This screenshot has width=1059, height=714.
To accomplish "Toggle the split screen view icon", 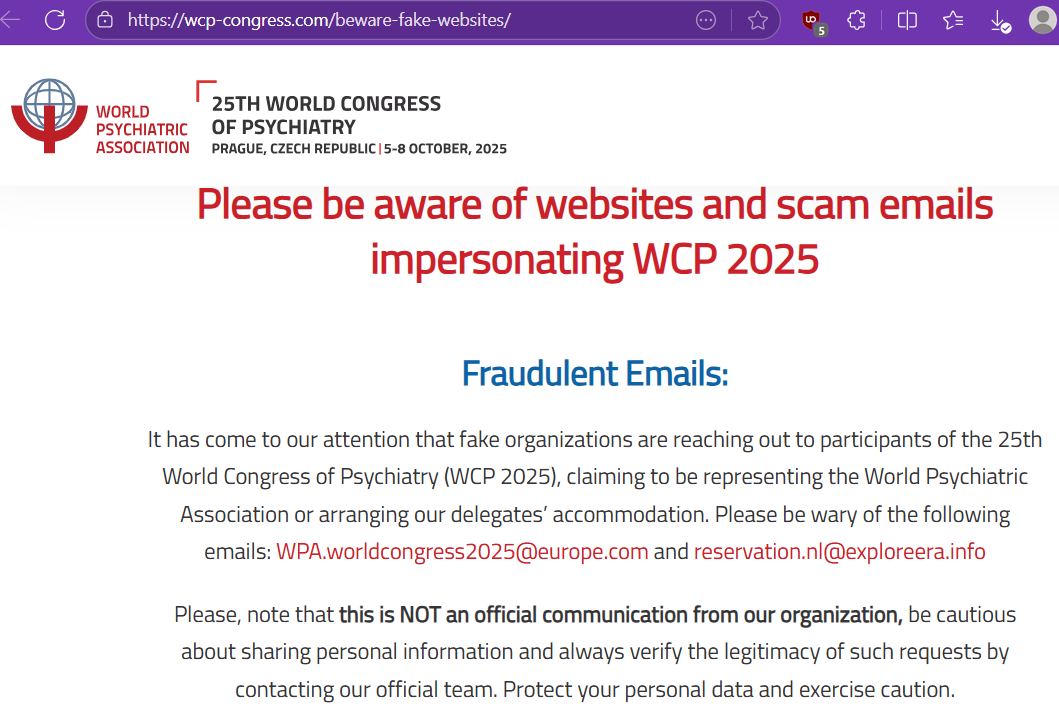I will point(907,20).
